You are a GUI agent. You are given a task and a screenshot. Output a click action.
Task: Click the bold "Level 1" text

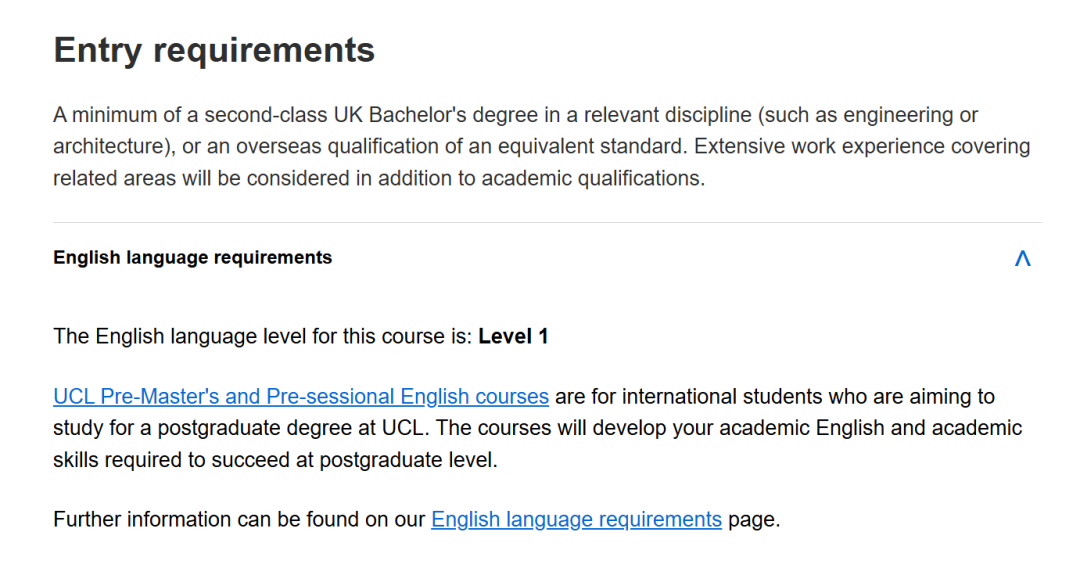(513, 337)
